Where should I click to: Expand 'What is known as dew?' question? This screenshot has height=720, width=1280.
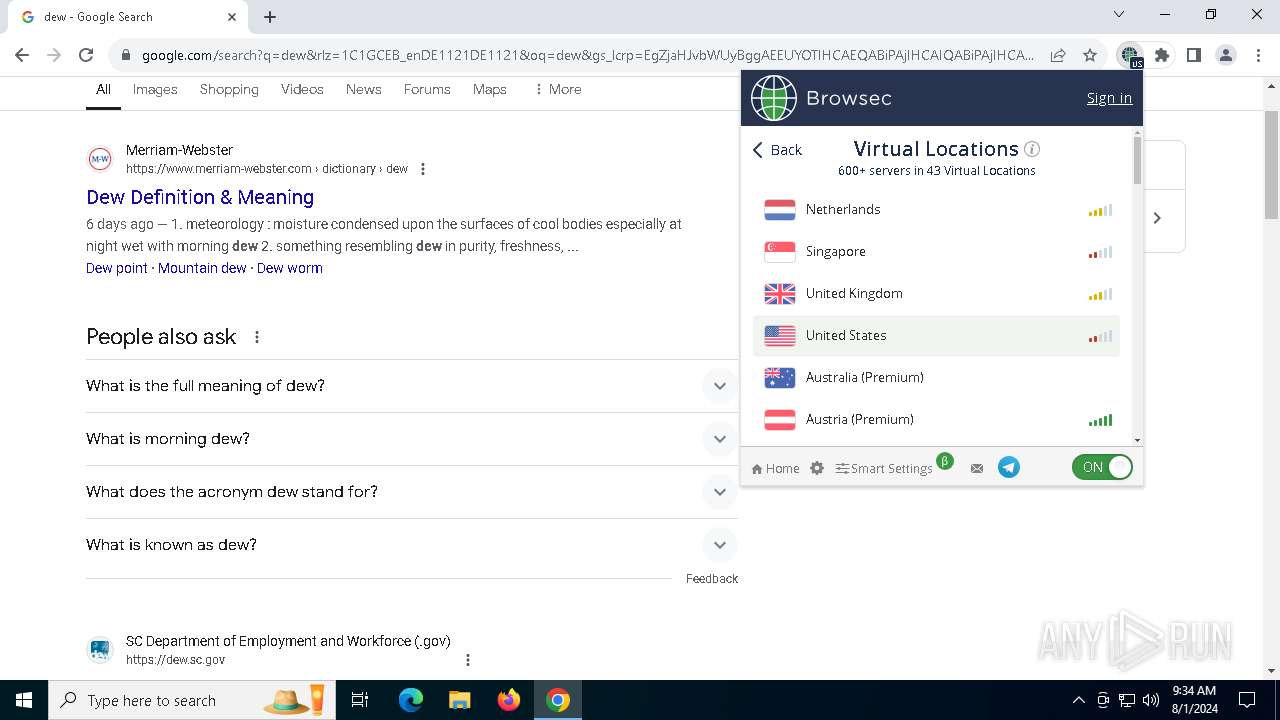click(411, 545)
